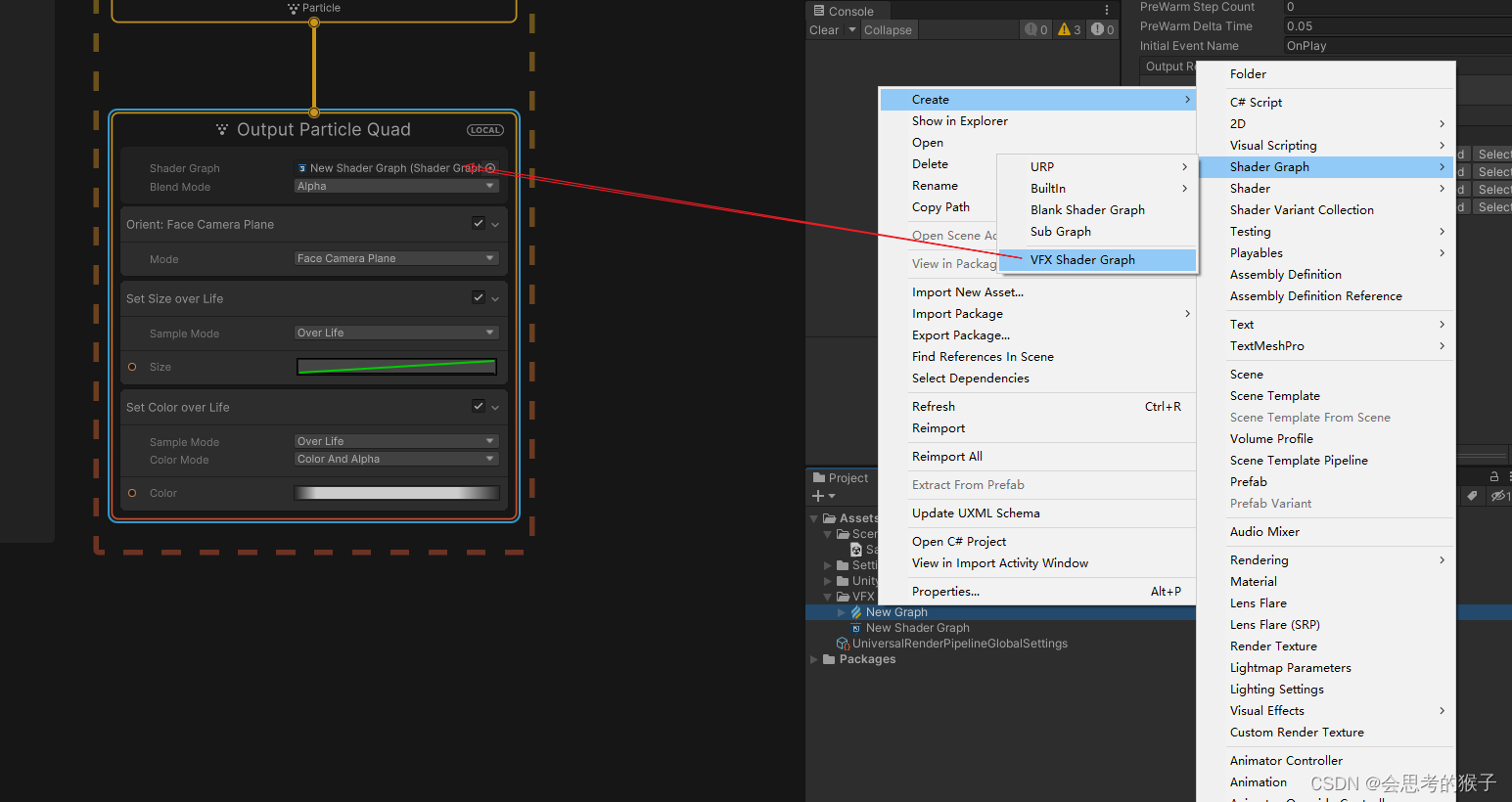Disable the Set Size over Life block checkbox
This screenshot has width=1512, height=802.
[x=478, y=297]
